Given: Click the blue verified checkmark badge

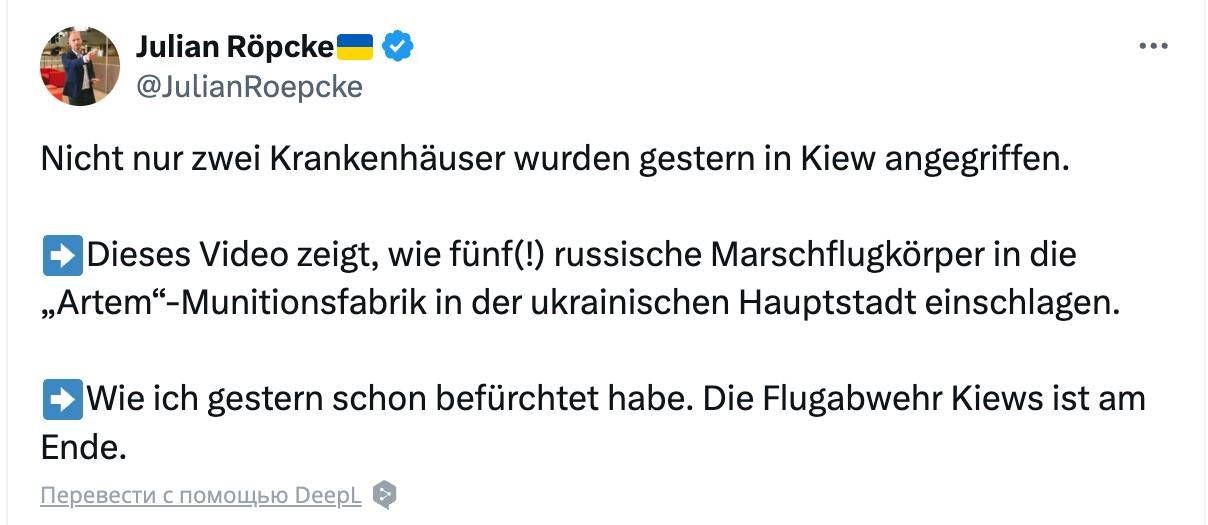Looking at the screenshot, I should [x=399, y=46].
